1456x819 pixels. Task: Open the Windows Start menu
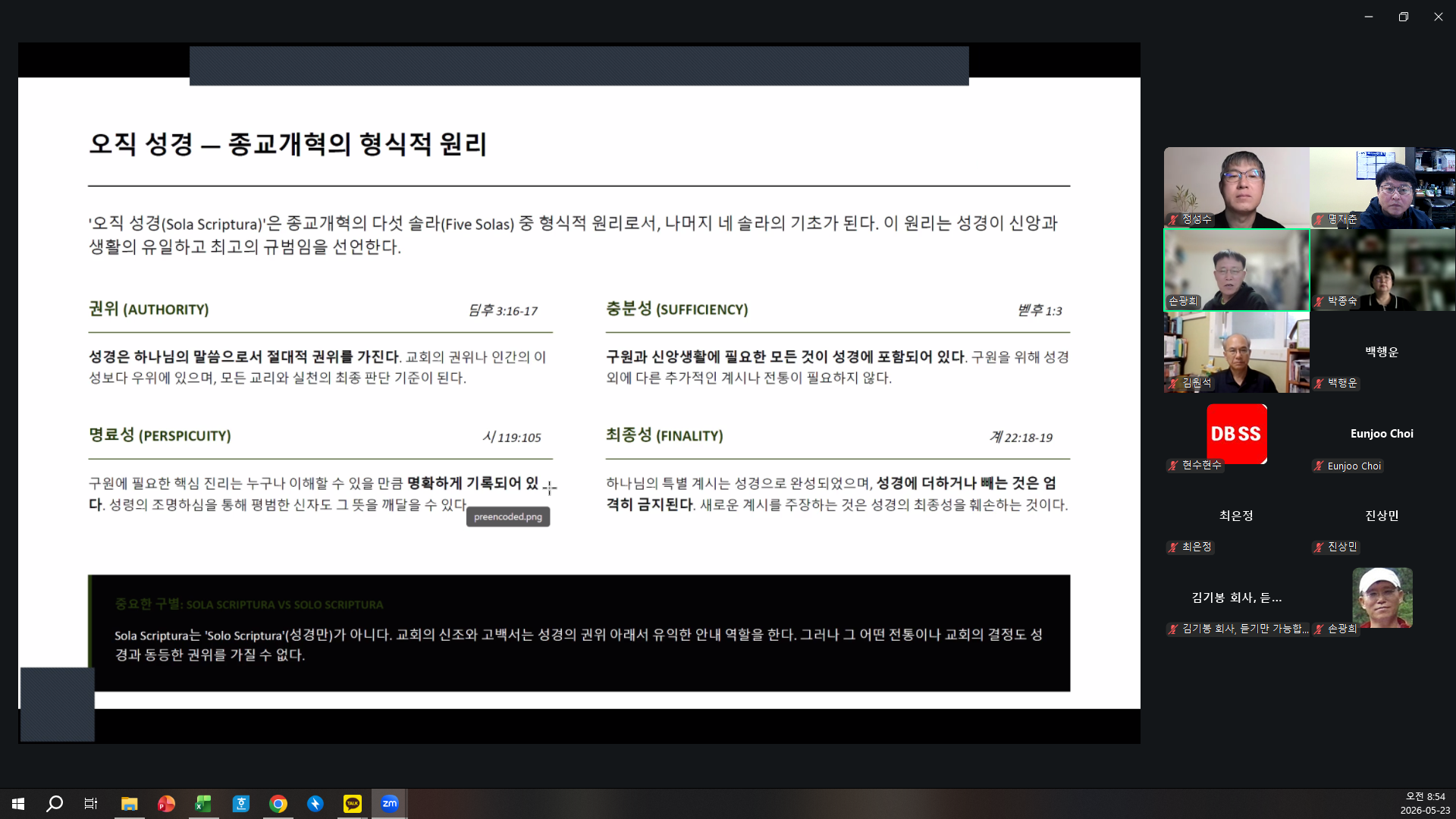click(18, 804)
